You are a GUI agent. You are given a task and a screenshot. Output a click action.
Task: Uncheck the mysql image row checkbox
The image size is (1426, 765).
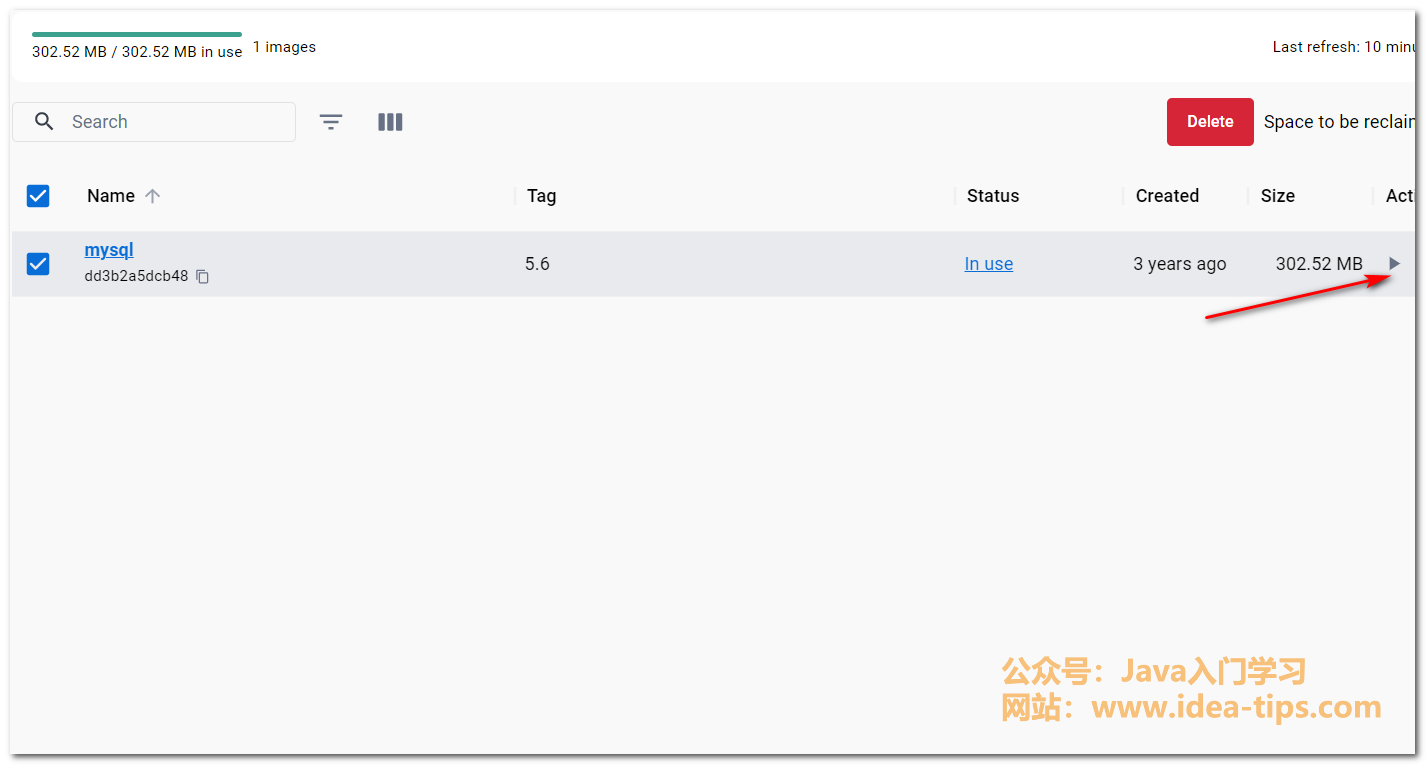[38, 264]
